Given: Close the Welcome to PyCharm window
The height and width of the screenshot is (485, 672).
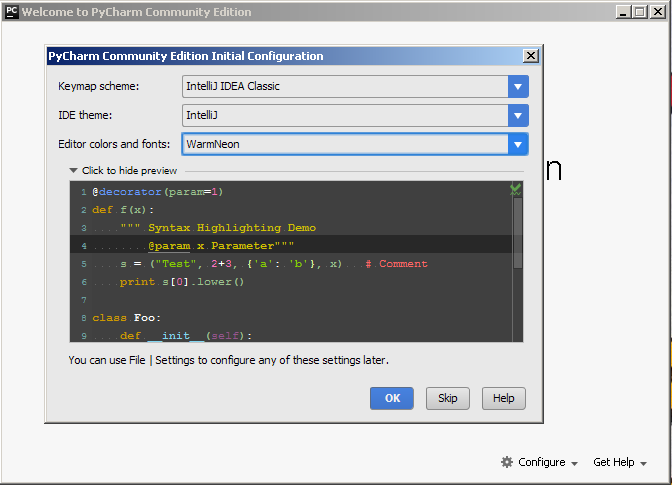Looking at the screenshot, I should (x=657, y=12).
